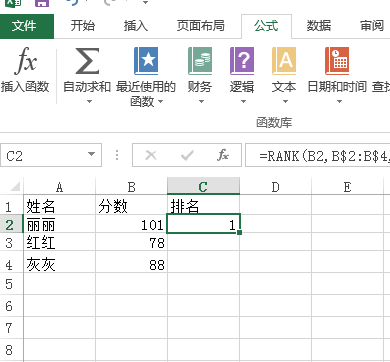Select the 公式 tab
The height and width of the screenshot is (362, 390).
coord(266,26)
